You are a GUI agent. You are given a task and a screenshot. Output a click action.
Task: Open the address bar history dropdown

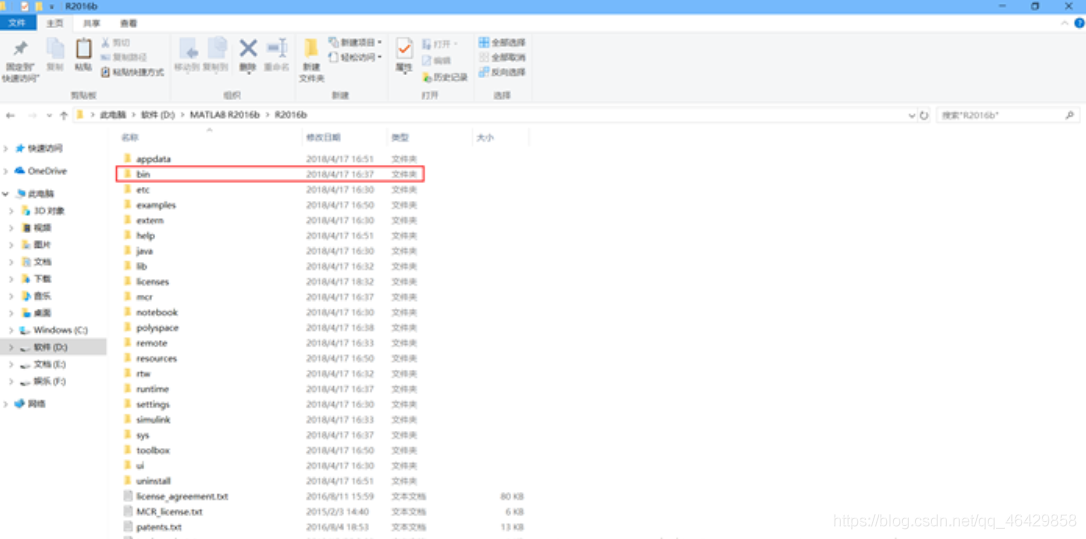click(911, 116)
